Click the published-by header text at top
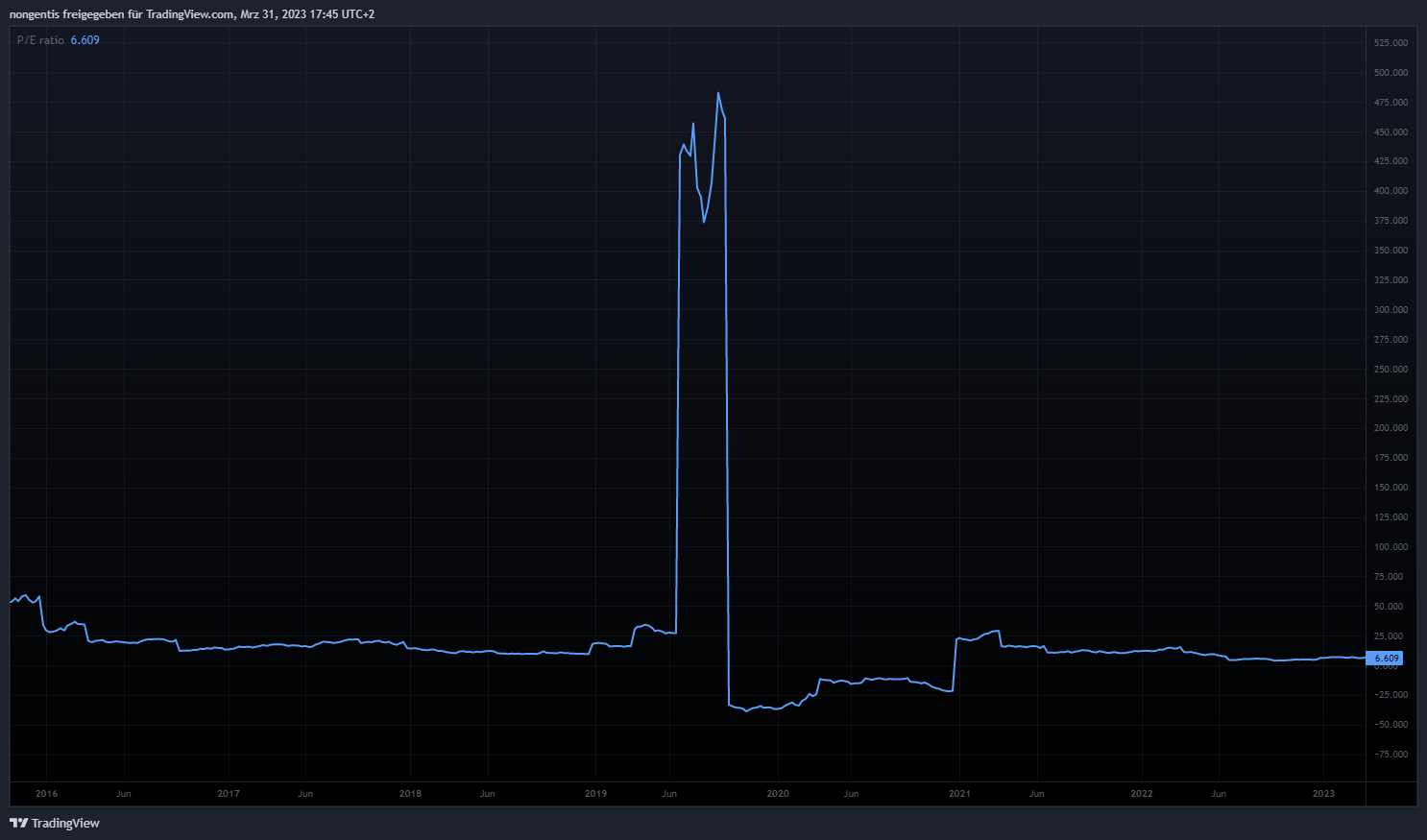Screen dimensions: 1427x840 tap(192, 14)
